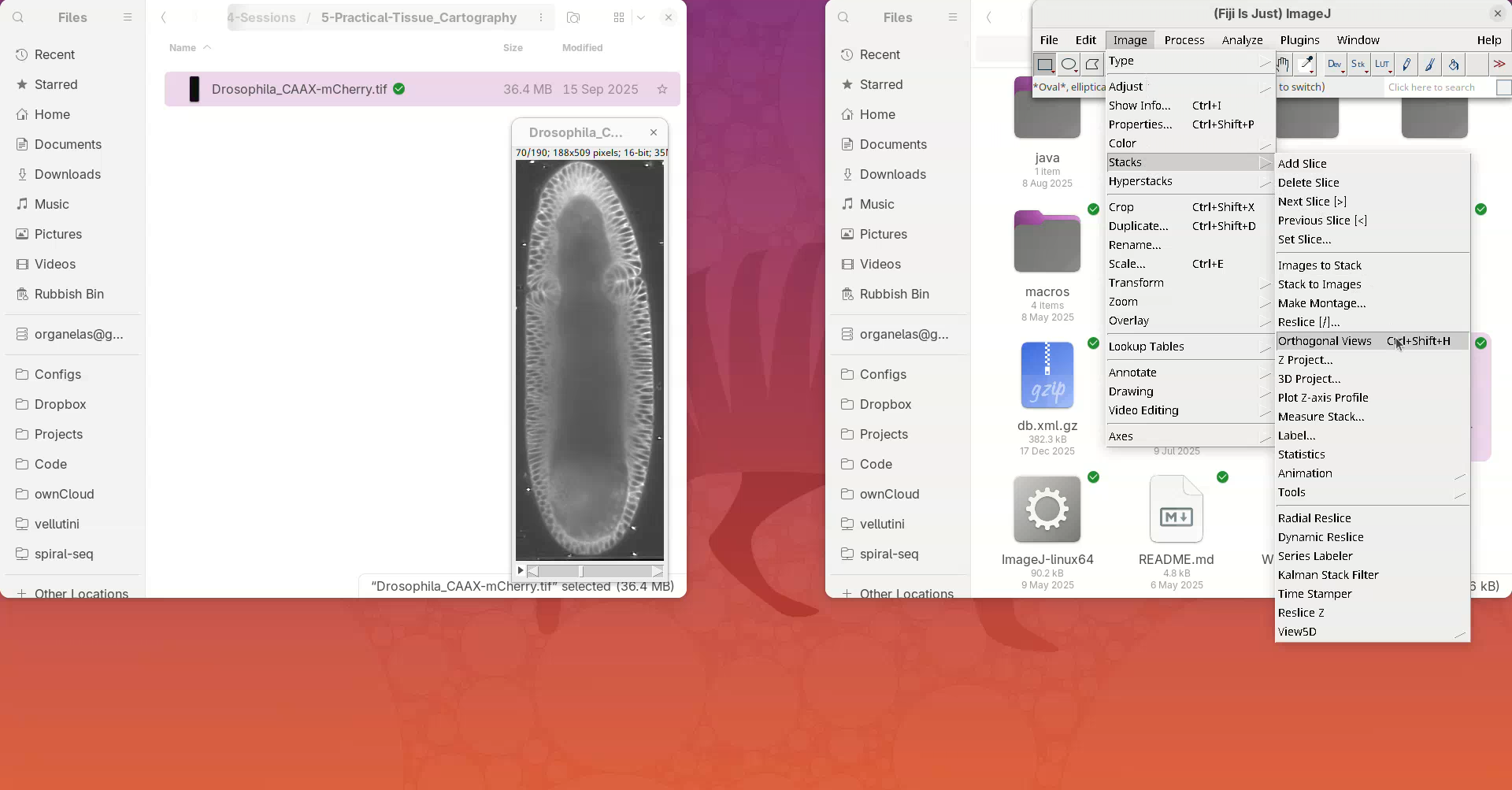Play the stack animation in image window

[521, 570]
